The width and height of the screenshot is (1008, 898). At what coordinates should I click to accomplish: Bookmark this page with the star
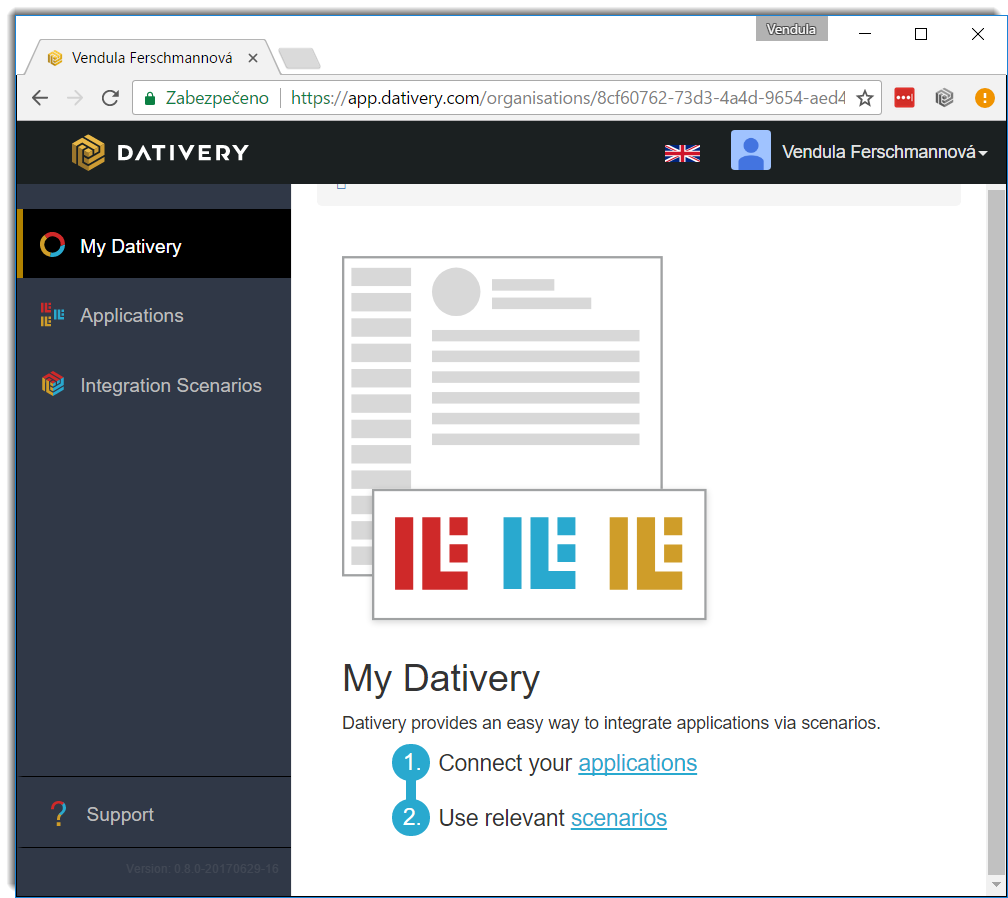865,98
